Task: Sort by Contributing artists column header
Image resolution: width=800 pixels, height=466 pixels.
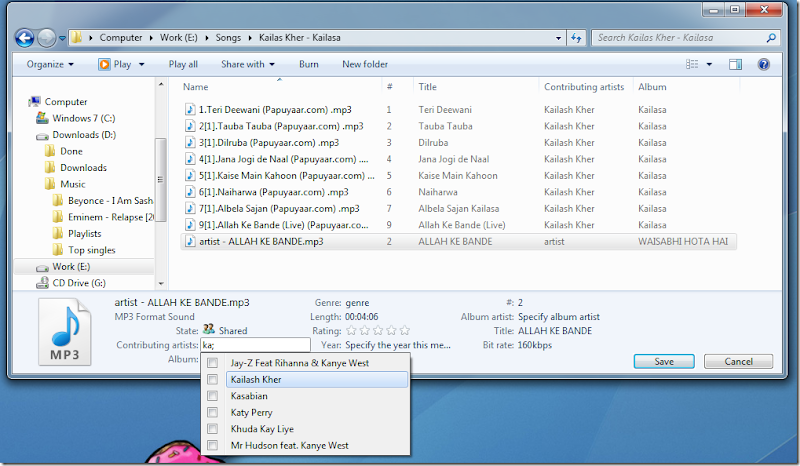Action: coord(584,87)
